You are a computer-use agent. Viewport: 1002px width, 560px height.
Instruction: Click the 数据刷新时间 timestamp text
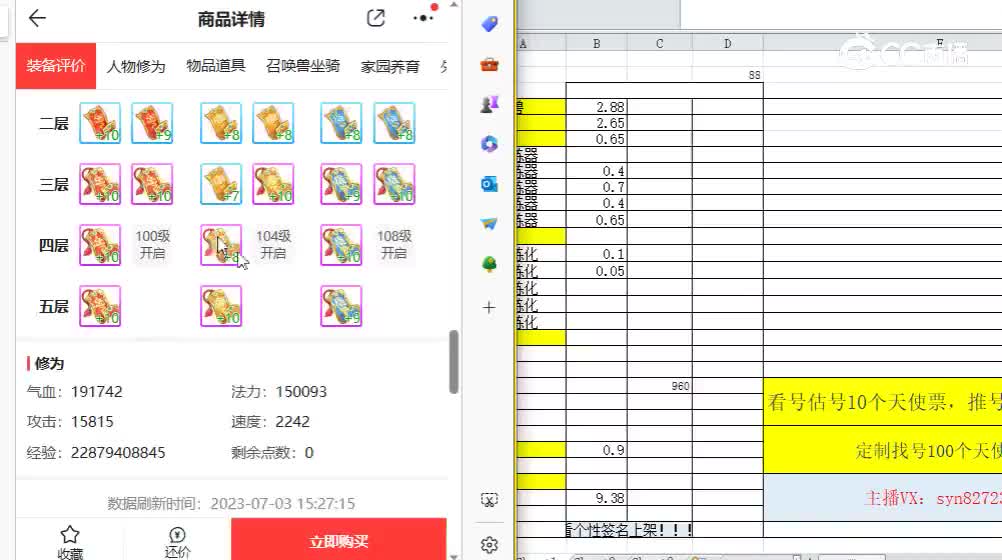(231, 504)
